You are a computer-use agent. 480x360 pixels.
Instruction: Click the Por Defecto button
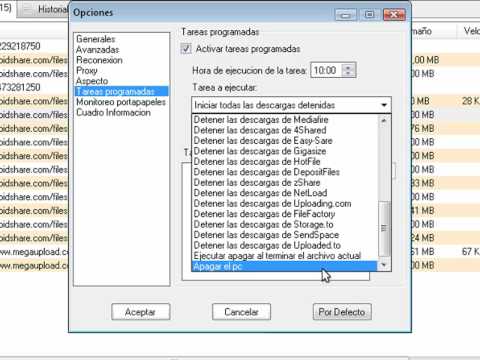342,312
